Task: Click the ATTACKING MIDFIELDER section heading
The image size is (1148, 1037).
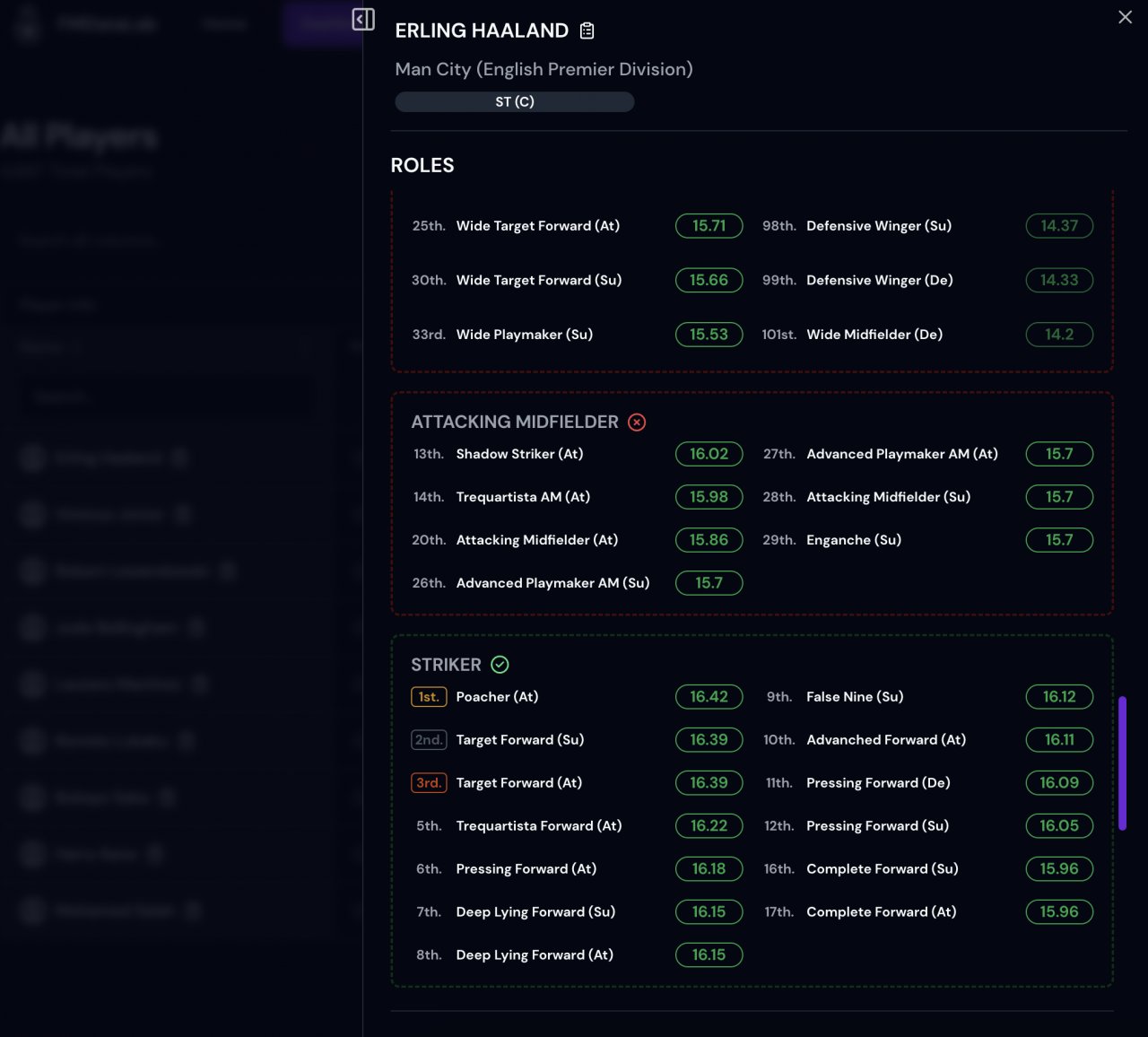Action: tap(515, 422)
